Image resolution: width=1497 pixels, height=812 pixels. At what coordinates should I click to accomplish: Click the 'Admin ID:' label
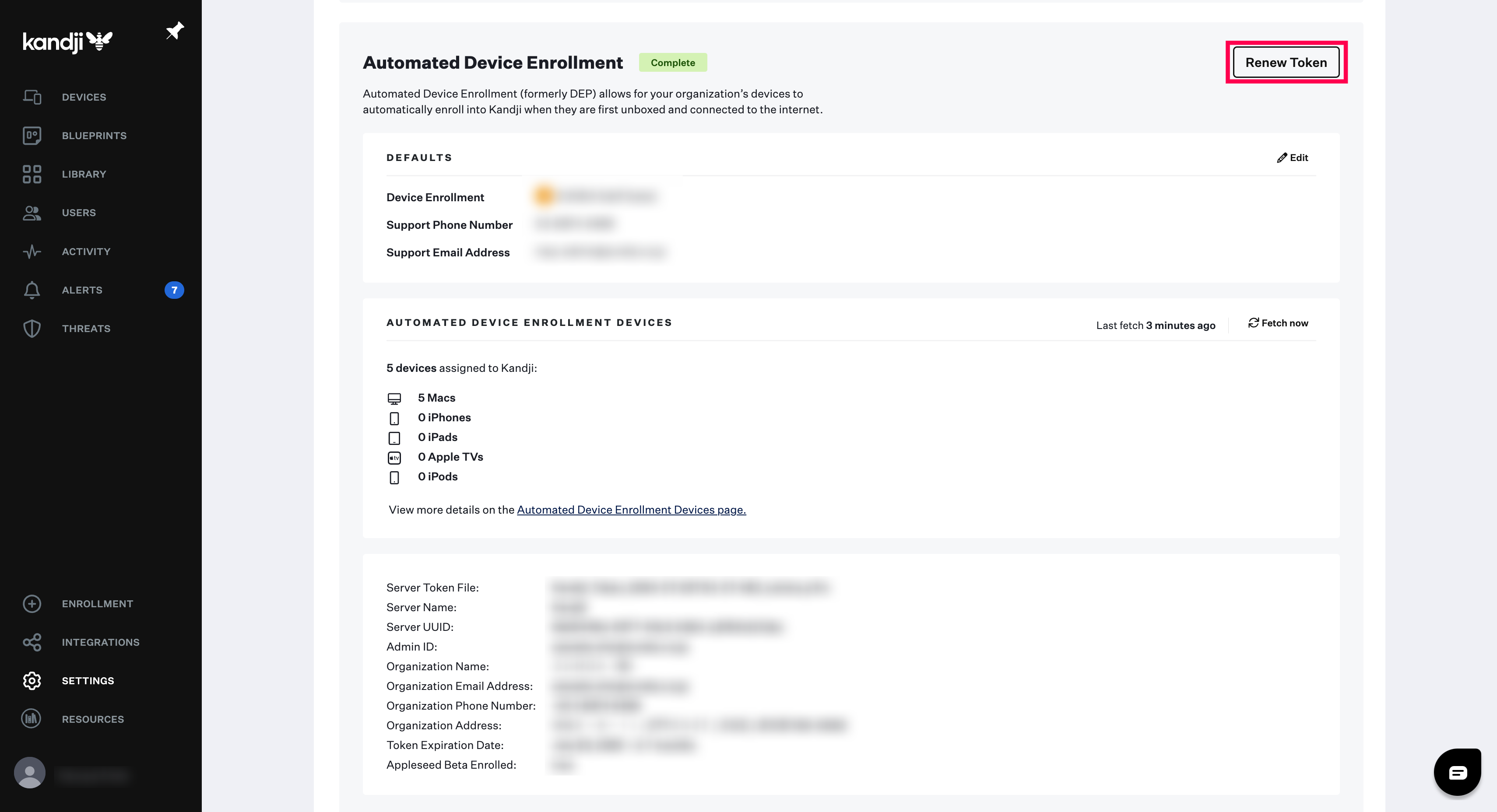[411, 647]
